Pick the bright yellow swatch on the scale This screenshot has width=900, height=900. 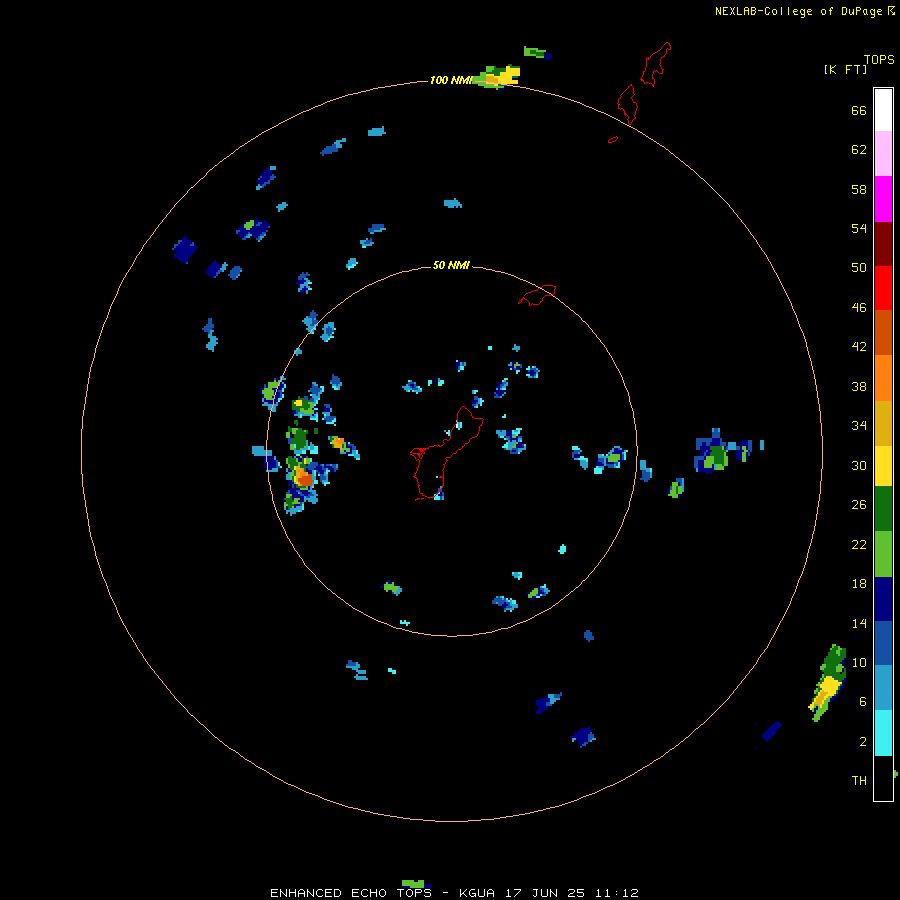click(883, 465)
